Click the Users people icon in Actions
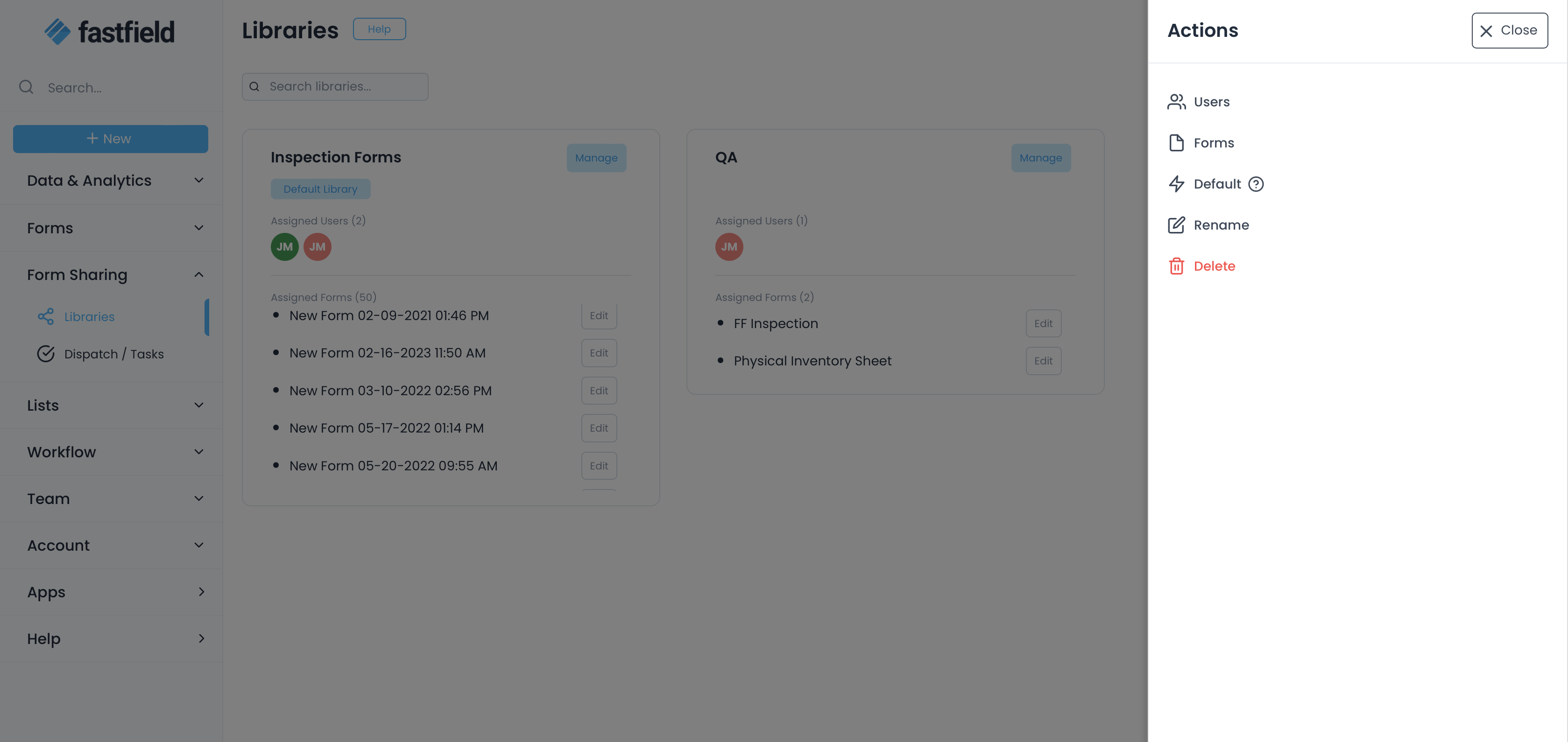 tap(1176, 102)
